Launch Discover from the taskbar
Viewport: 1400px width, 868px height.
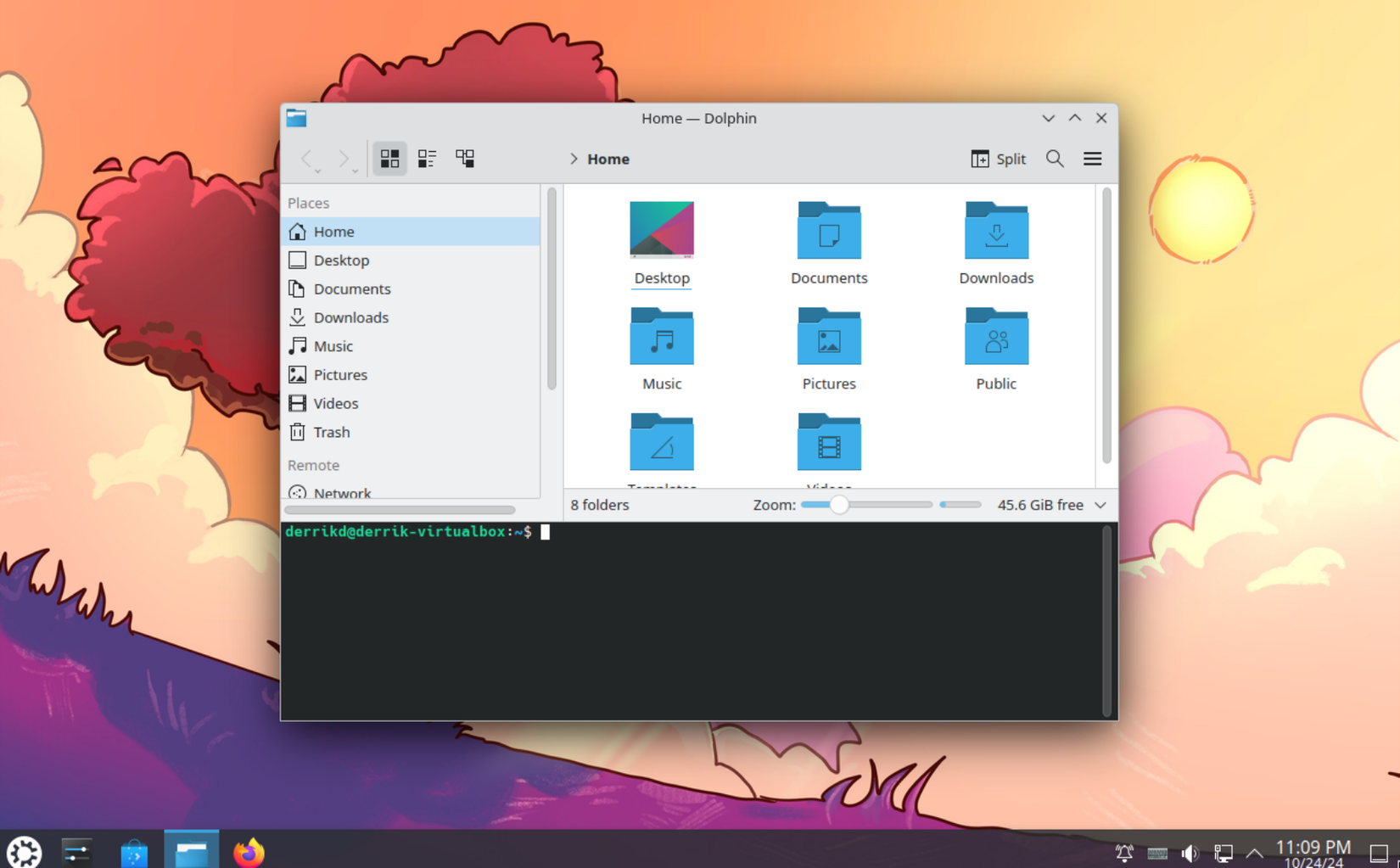[x=134, y=849]
